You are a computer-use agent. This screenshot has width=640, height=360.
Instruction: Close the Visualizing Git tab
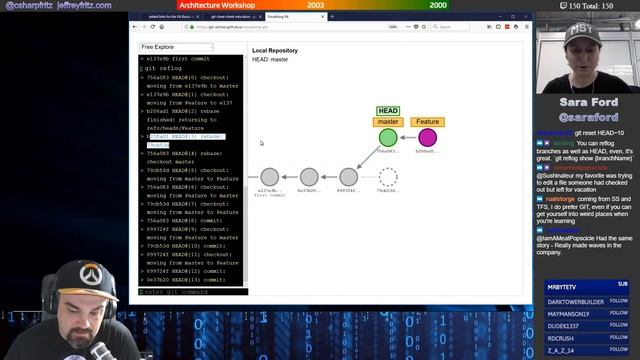pos(323,17)
